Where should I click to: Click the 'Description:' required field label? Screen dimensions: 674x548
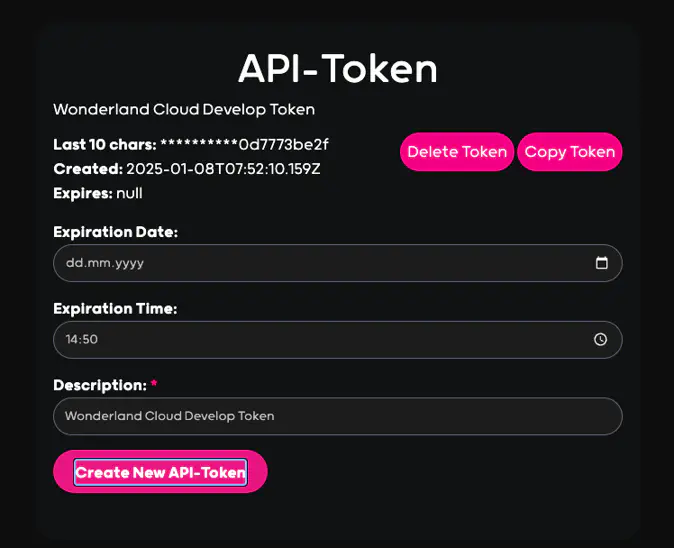click(x=100, y=385)
